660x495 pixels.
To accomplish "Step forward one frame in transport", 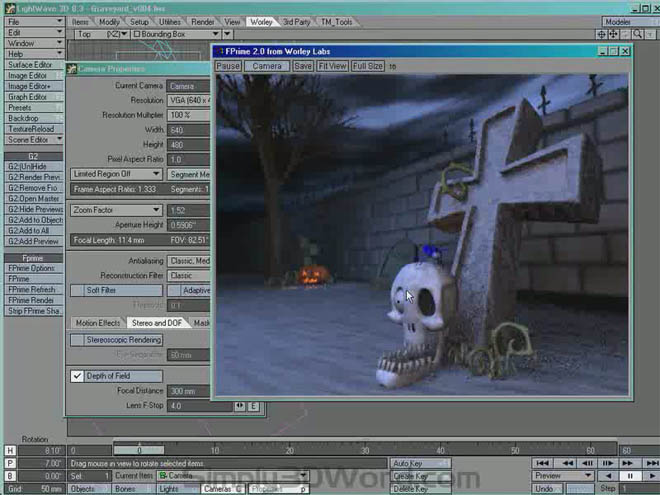I will click(607, 463).
